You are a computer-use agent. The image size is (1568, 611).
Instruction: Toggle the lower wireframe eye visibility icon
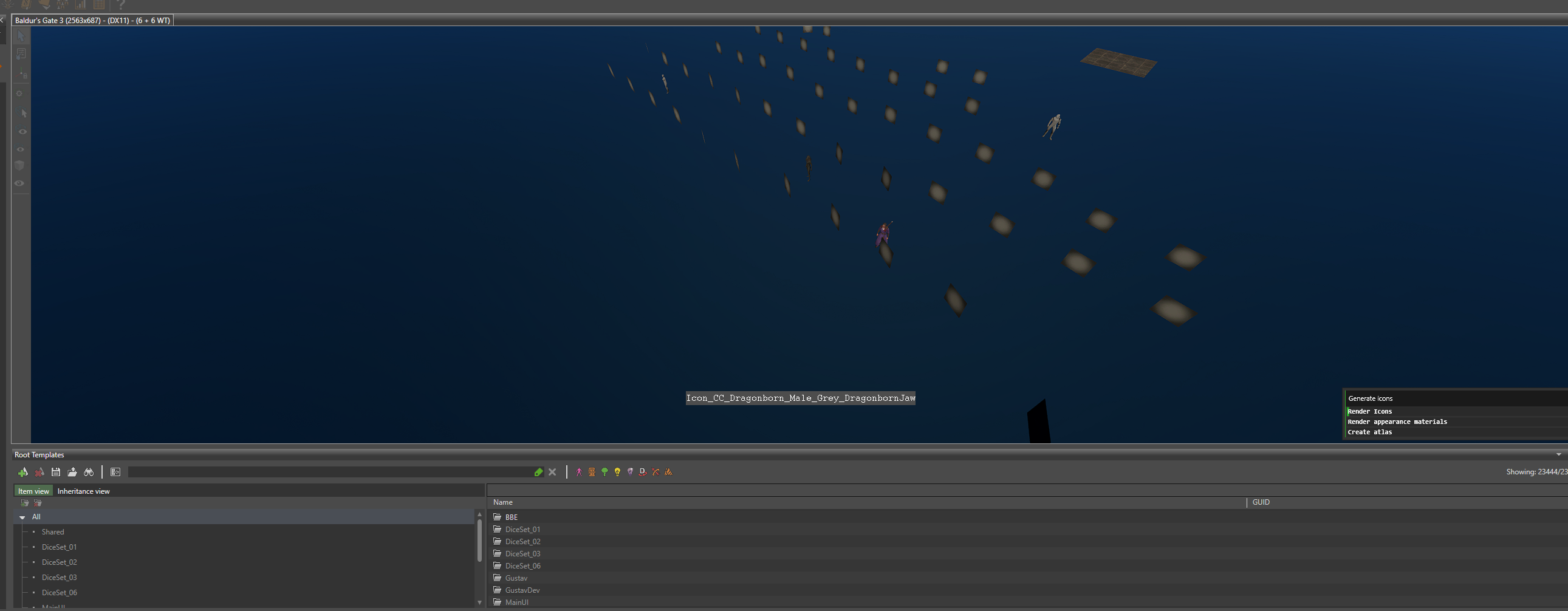pos(20,149)
